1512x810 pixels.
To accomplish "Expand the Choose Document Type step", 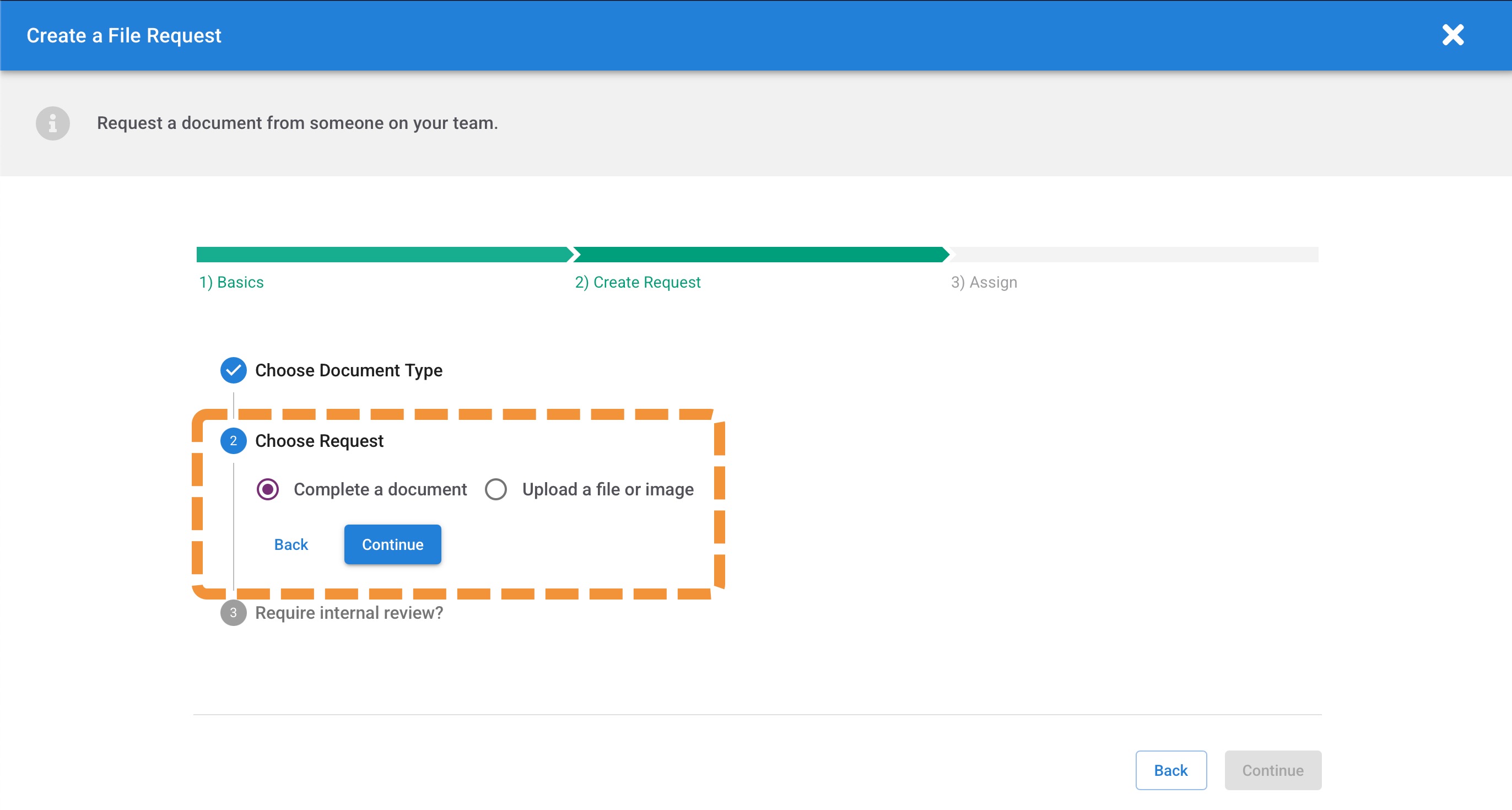I will [x=349, y=370].
